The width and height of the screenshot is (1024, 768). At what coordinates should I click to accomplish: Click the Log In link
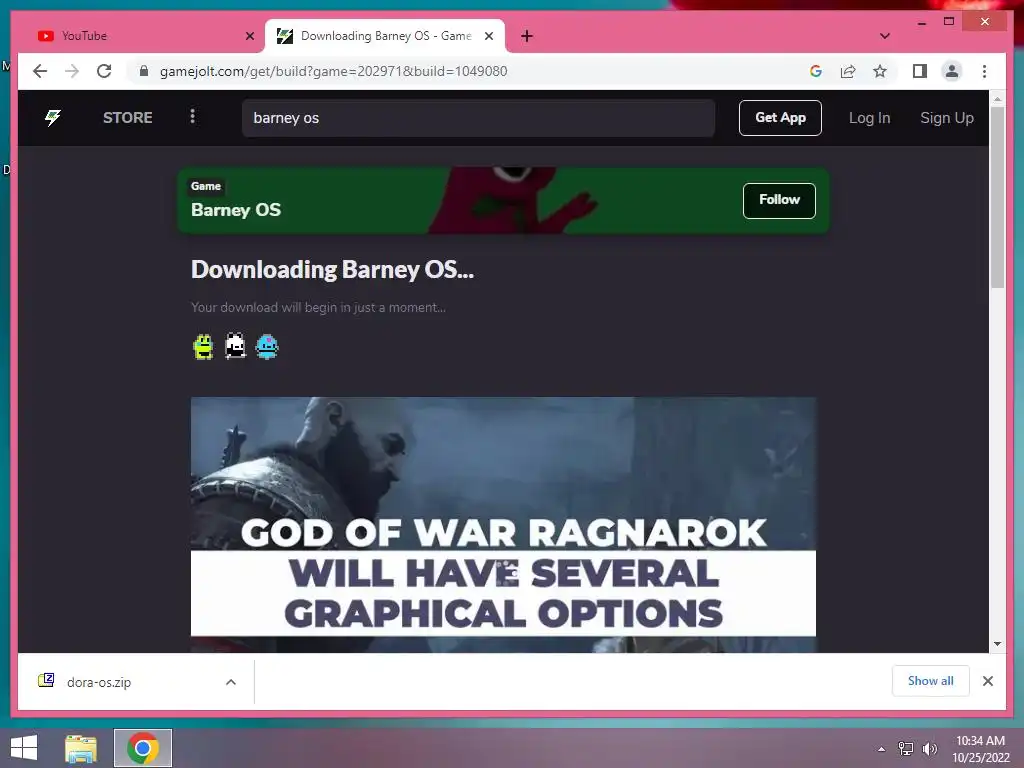[869, 118]
